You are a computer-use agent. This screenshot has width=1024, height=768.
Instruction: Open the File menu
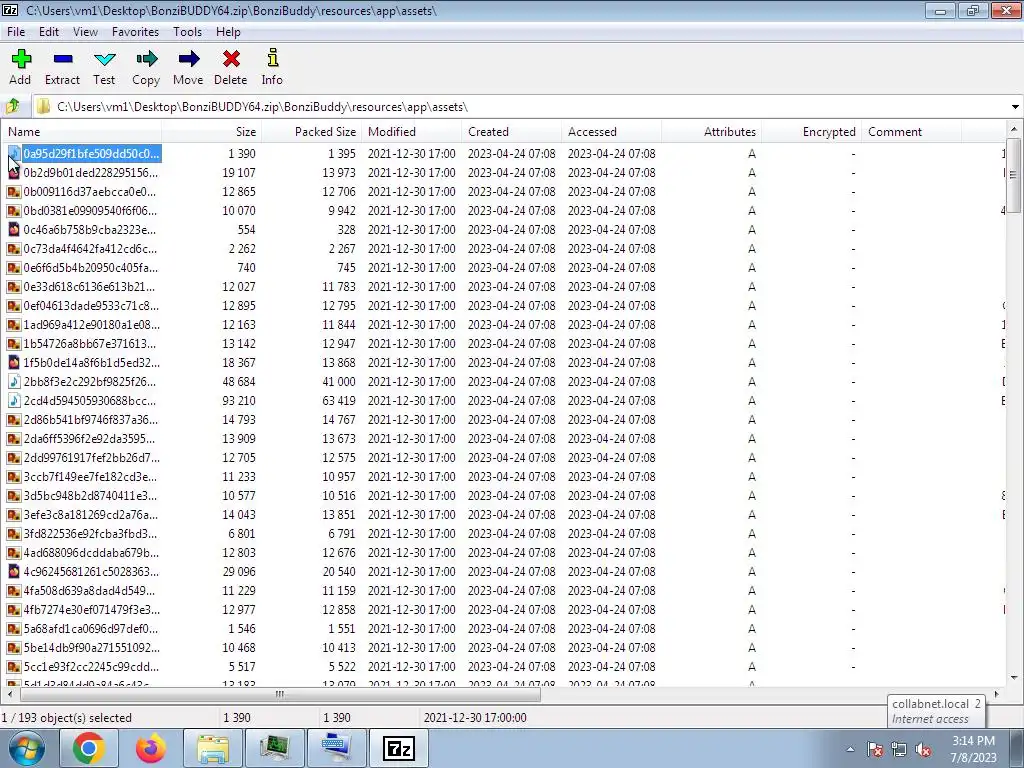[16, 31]
